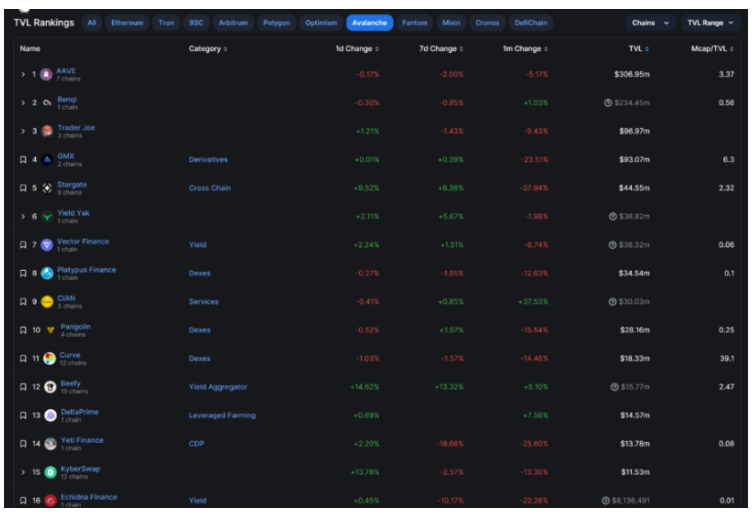Switch to the Tron tab
This screenshot has width=756, height=516.
pyautogui.click(x=166, y=23)
